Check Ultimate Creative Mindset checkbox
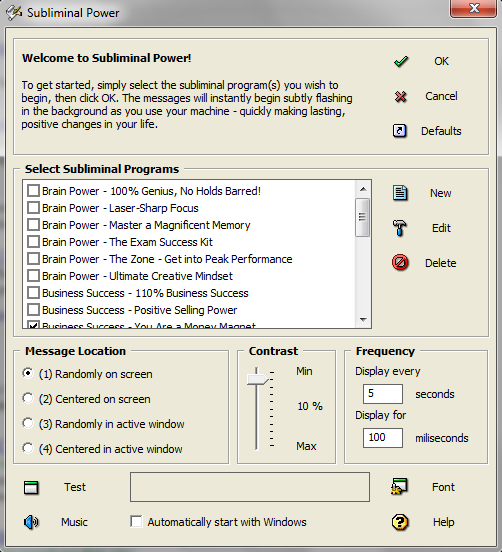This screenshot has height=552, width=502. point(33,276)
